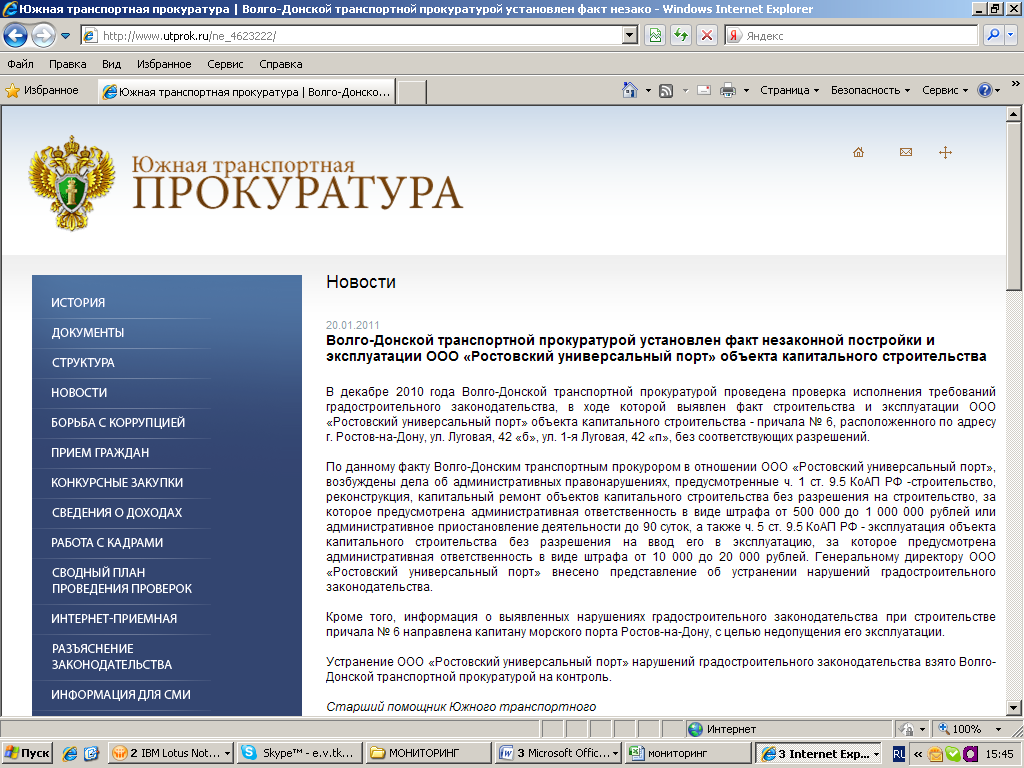Click the search magnifier button
This screenshot has width=1024, height=768.
point(993,35)
